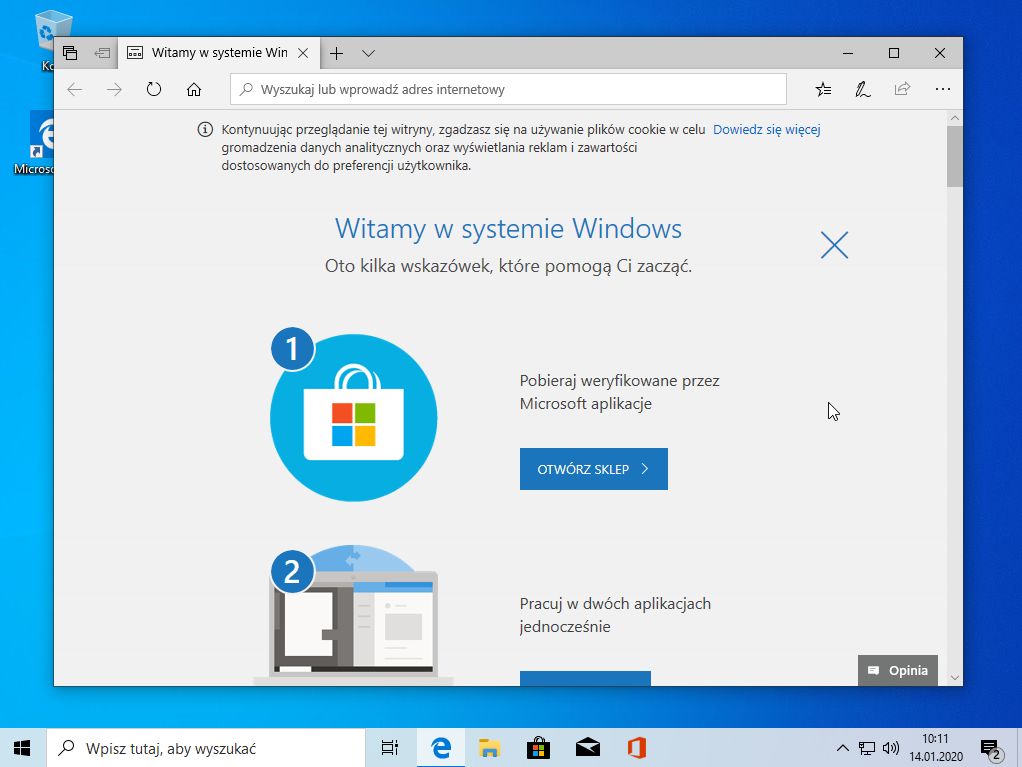Click the text 'Pracuj w dwóch aplikacjach jednocześnie'
This screenshot has width=1022, height=767.
click(x=615, y=615)
